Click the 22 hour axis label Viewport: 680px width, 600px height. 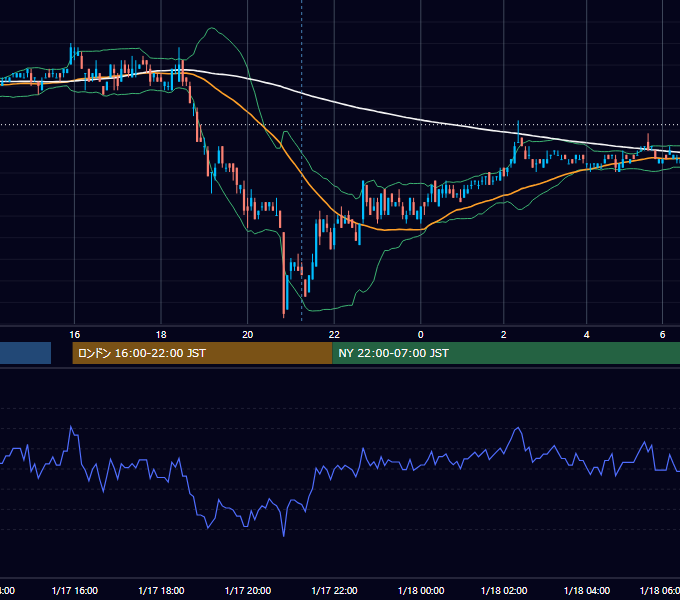click(x=334, y=335)
